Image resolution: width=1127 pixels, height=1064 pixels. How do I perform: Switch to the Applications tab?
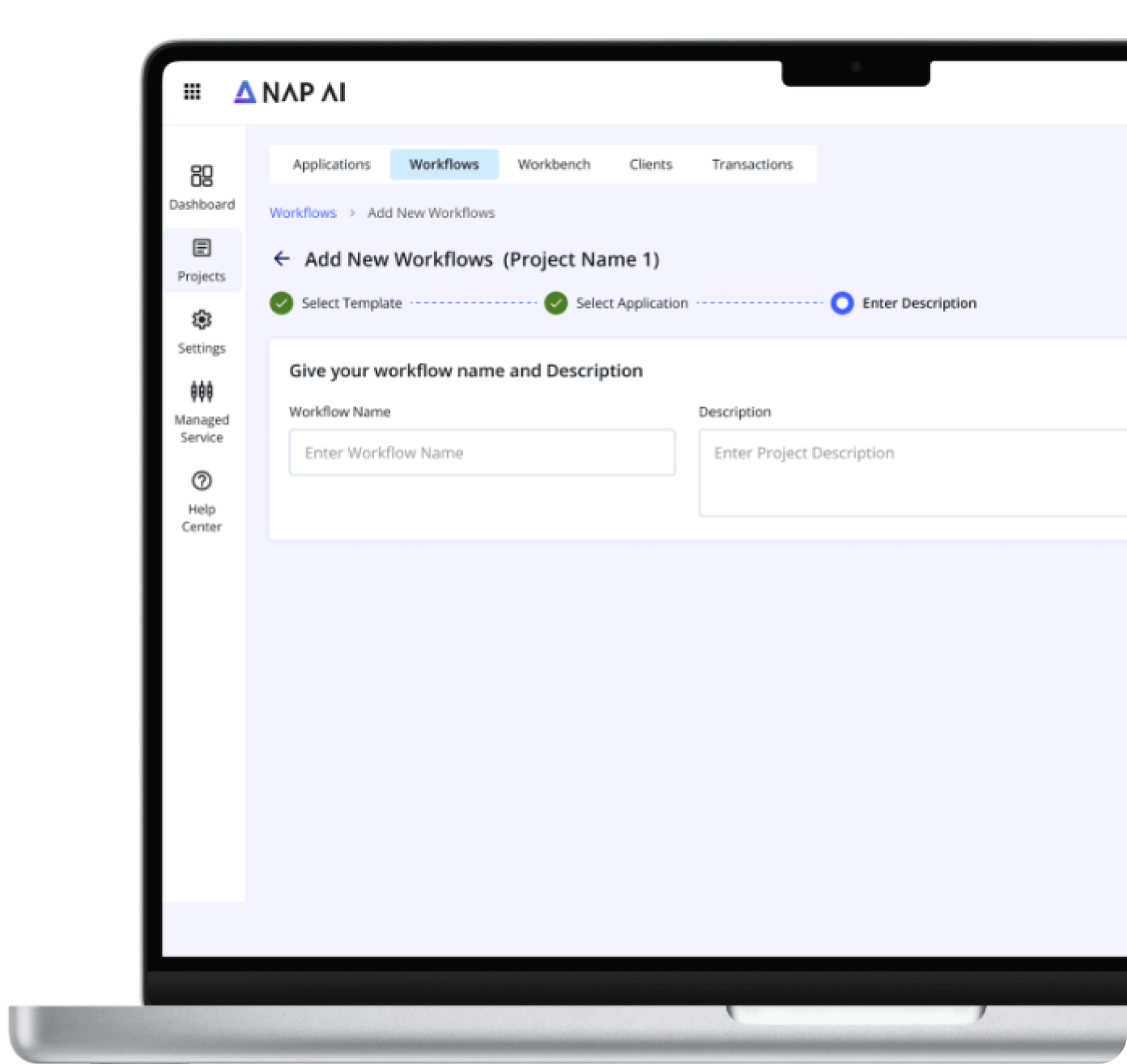coord(331,164)
